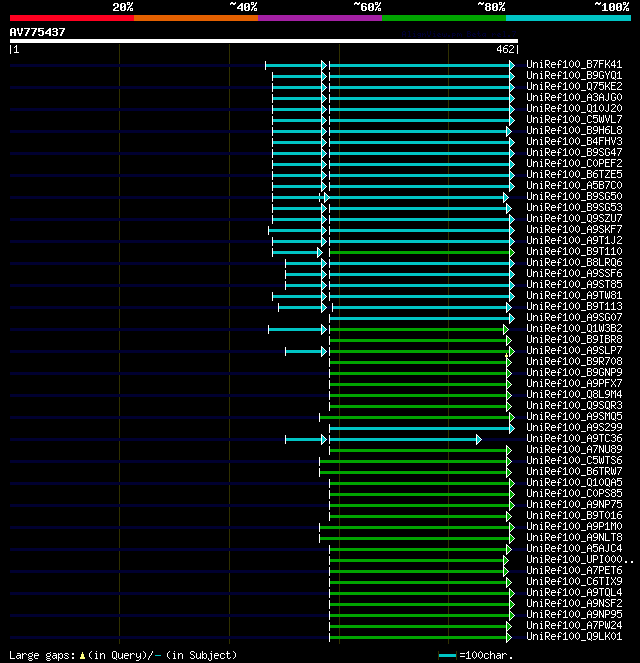The image size is (640, 663).
Task: Click the UniRef100_A3AJG0 hit label
Action: [x=574, y=97]
